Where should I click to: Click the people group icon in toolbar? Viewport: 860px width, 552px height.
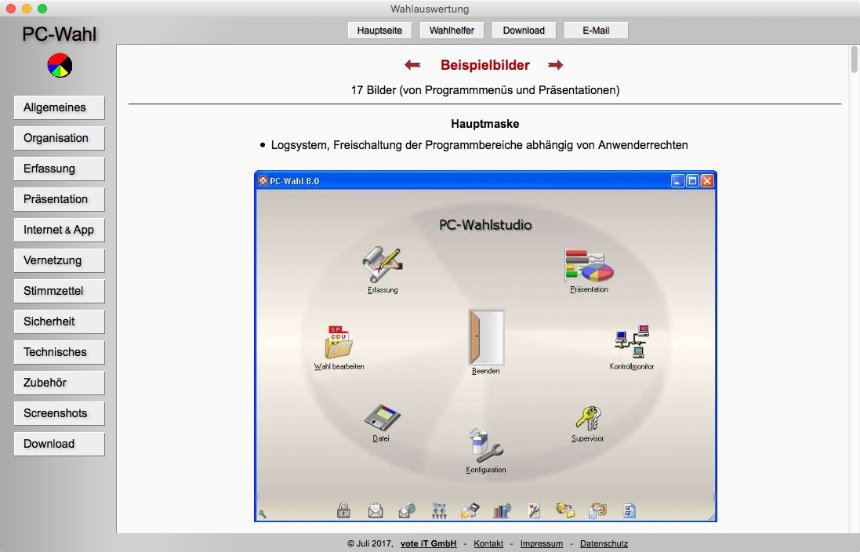pos(439,511)
